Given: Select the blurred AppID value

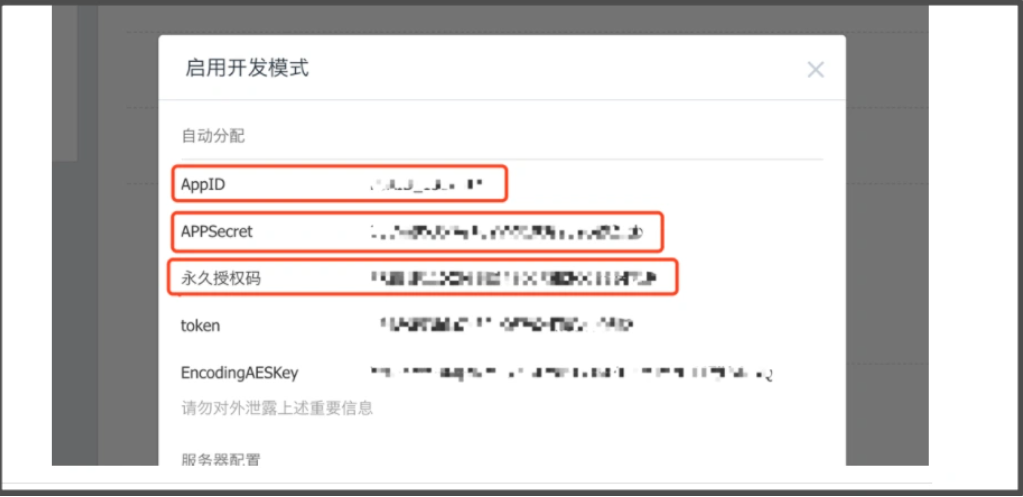Looking at the screenshot, I should (425, 185).
